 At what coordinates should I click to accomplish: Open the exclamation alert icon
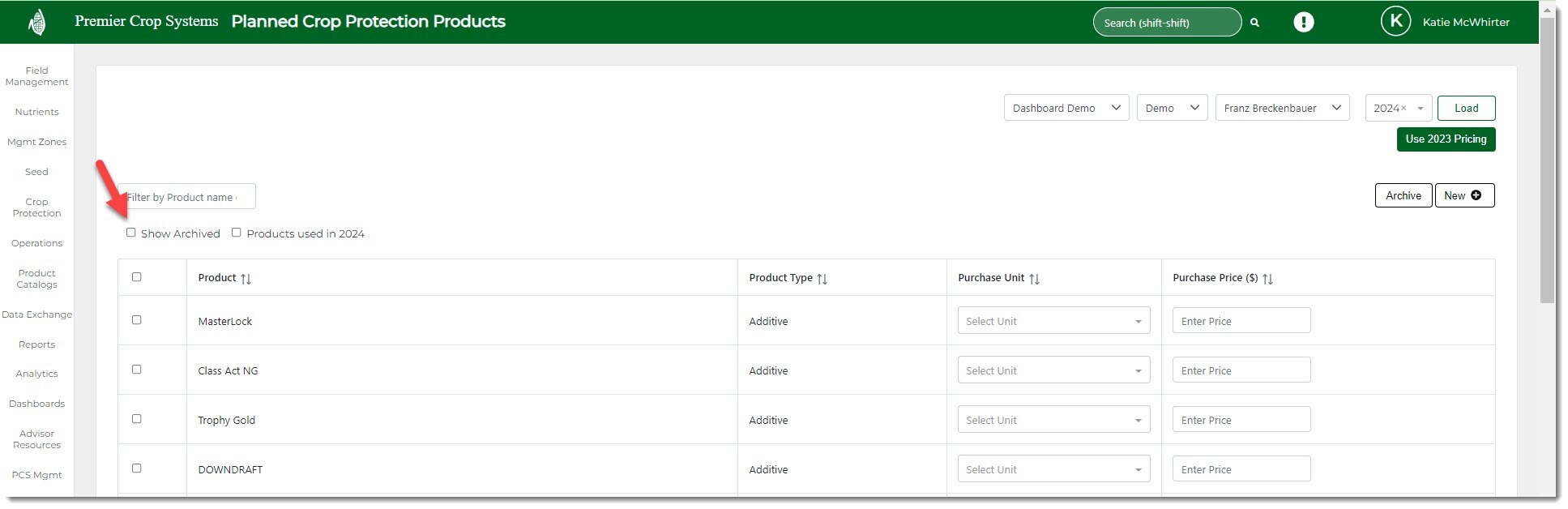pos(1303,22)
